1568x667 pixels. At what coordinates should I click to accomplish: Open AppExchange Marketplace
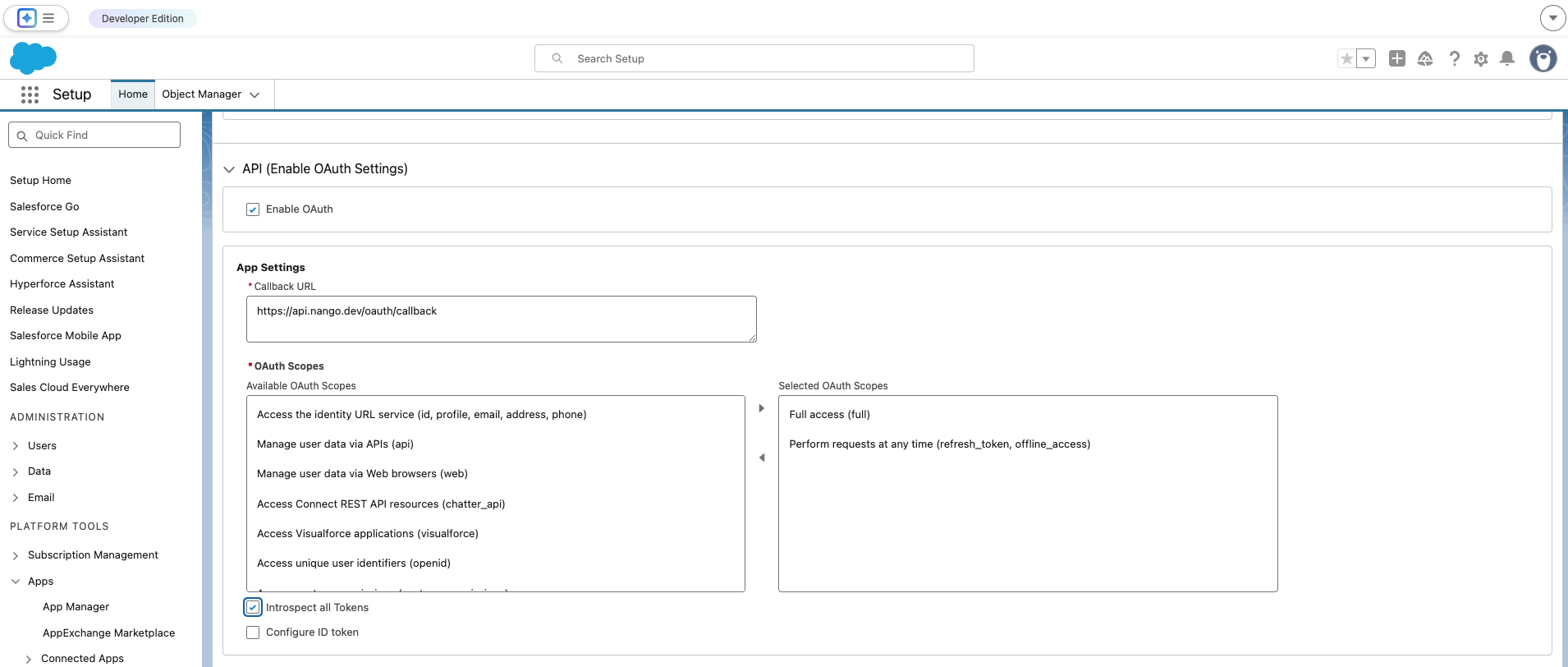pos(108,633)
